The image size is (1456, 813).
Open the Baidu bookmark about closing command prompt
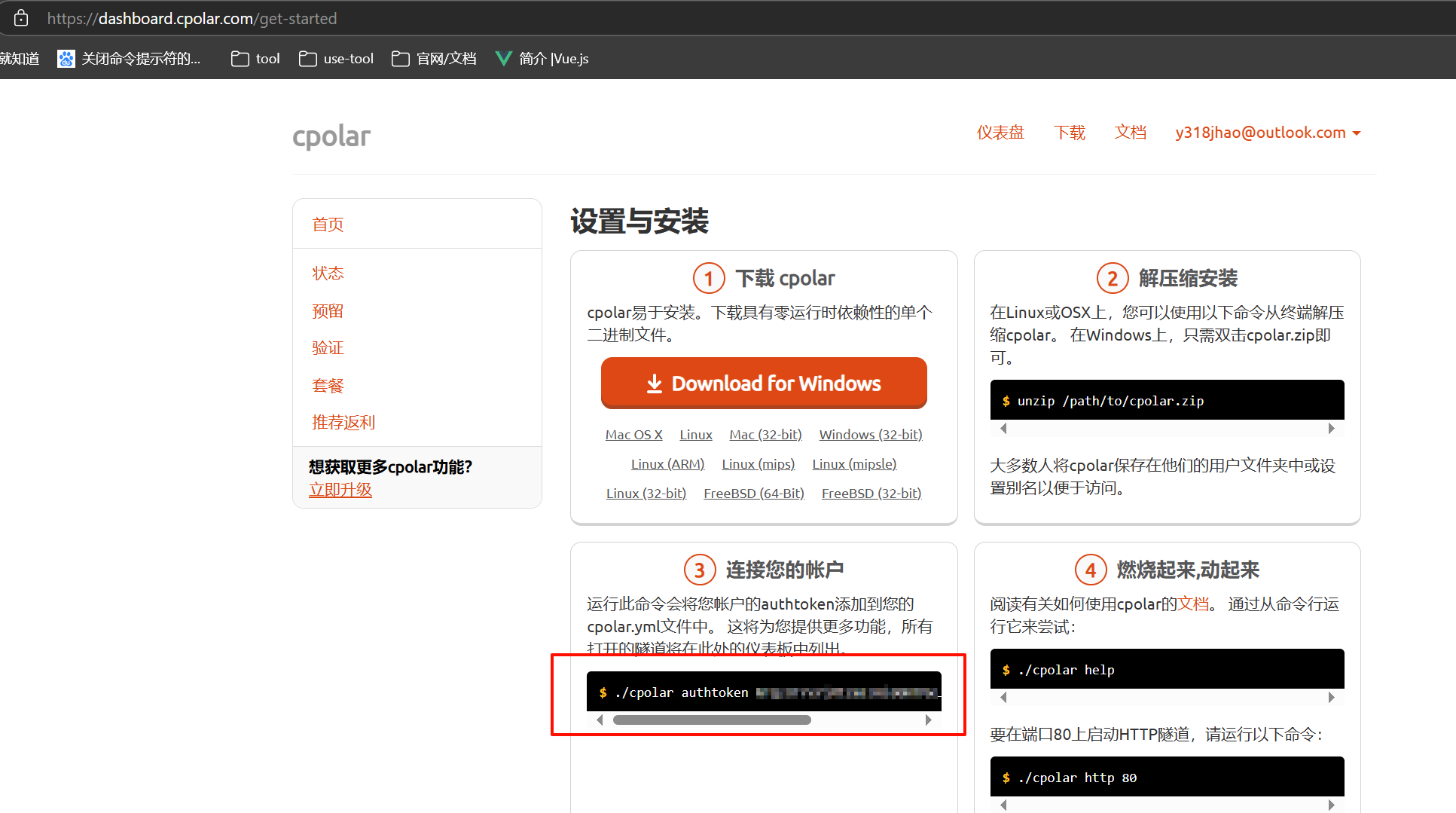click(129, 59)
